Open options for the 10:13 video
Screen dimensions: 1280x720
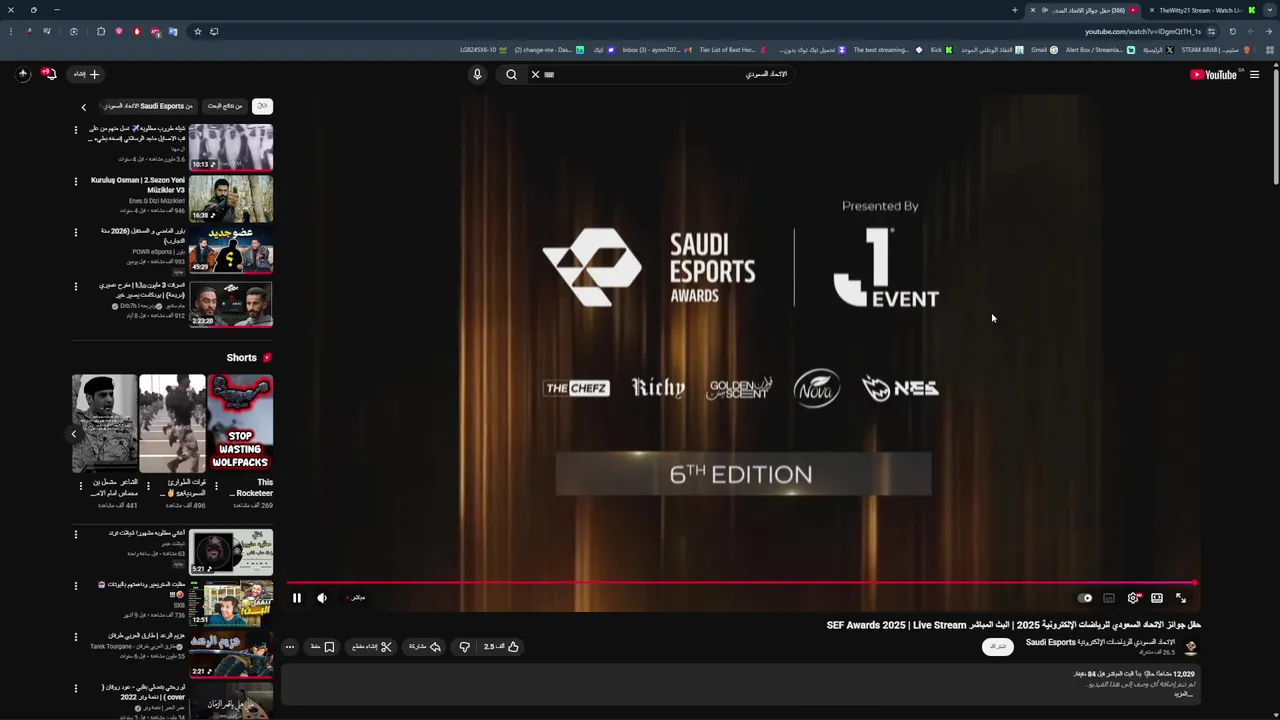75,129
